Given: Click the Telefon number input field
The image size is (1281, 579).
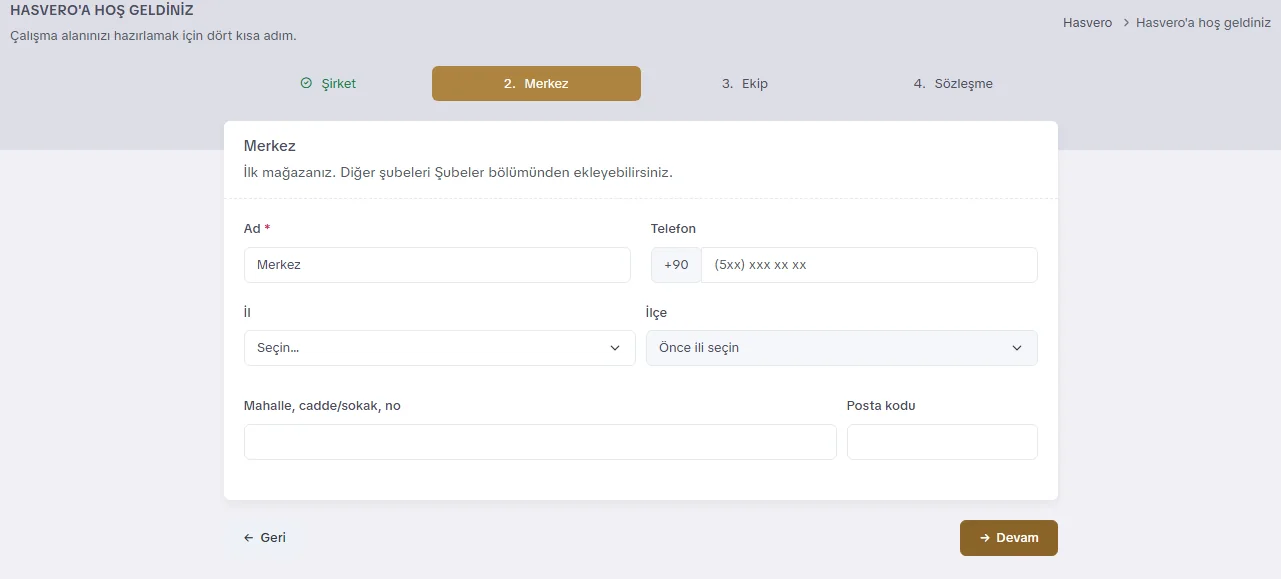Looking at the screenshot, I should [869, 265].
